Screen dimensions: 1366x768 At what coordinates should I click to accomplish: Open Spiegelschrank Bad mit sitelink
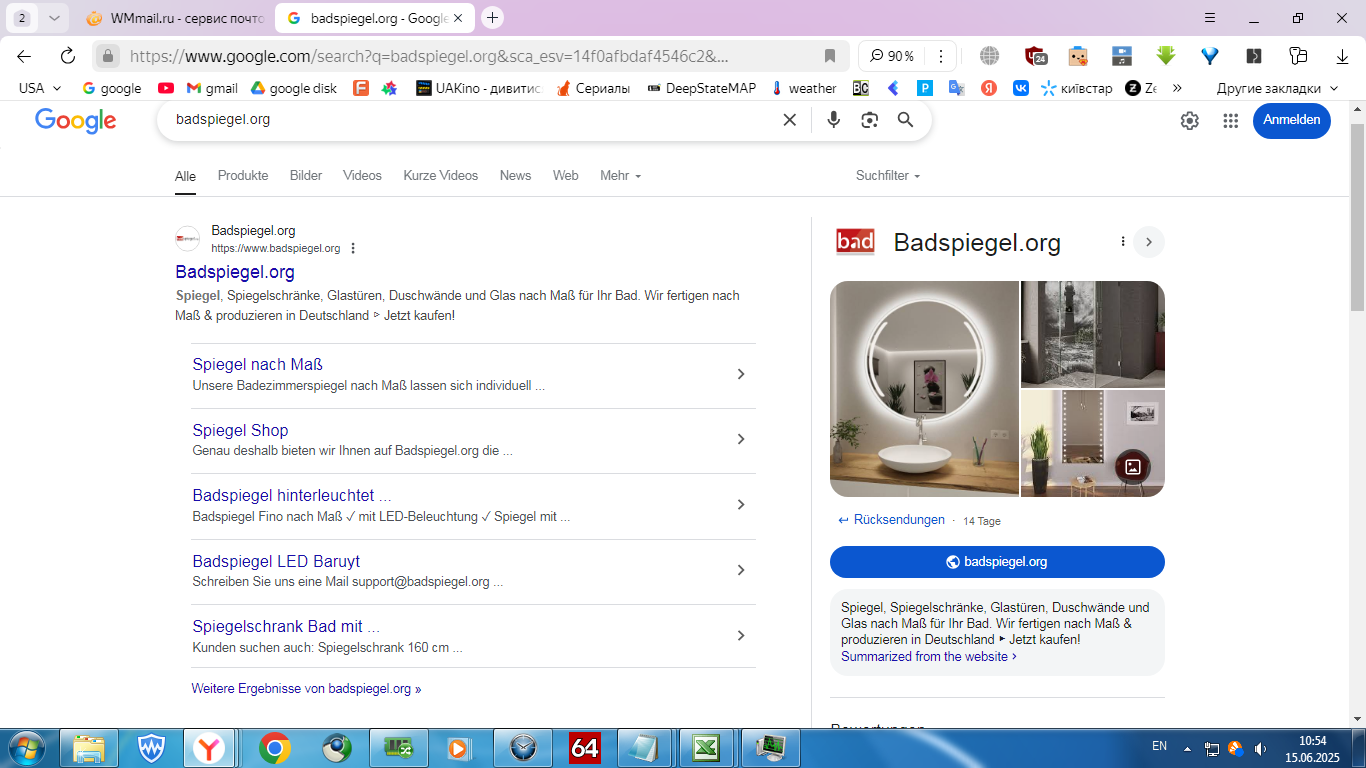click(286, 627)
